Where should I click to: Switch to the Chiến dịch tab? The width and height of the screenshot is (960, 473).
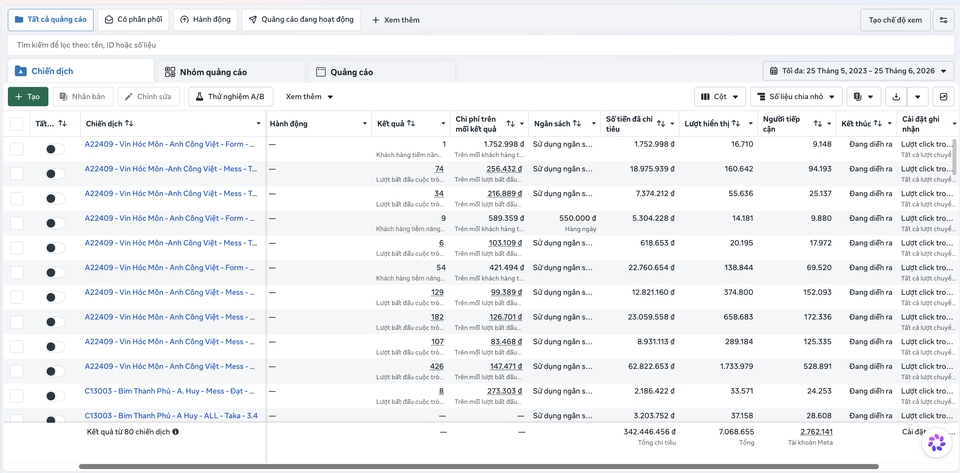click(81, 71)
